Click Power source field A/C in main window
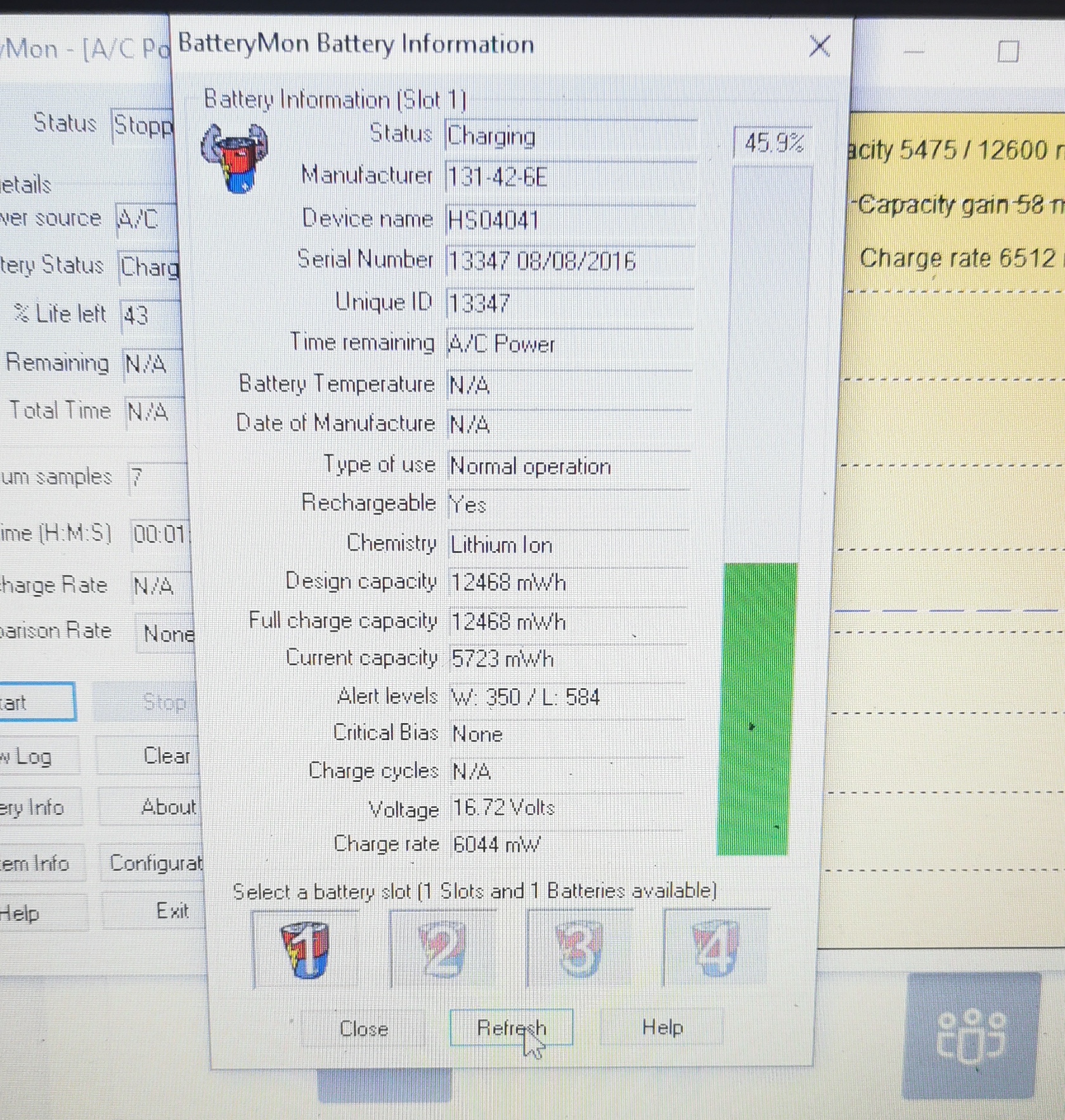Image resolution: width=1065 pixels, height=1120 pixels. coord(145,221)
